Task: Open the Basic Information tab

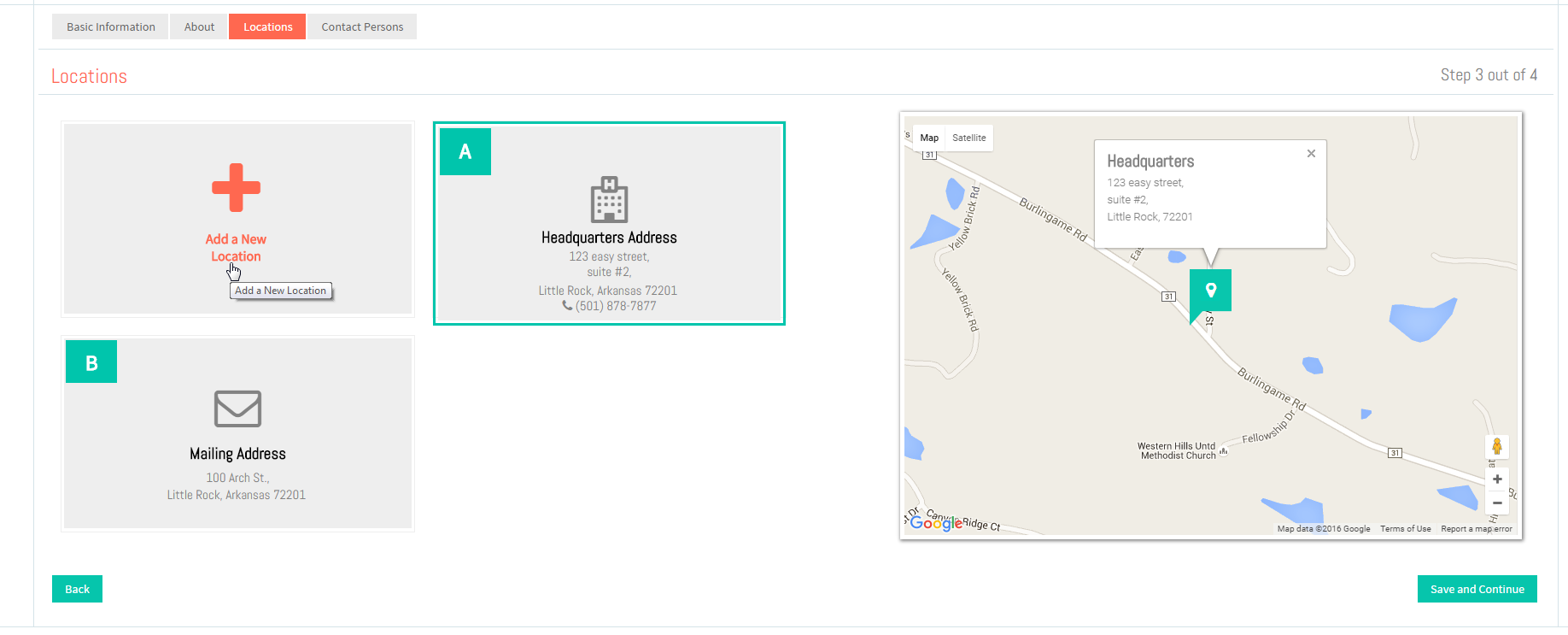Action: (x=111, y=26)
